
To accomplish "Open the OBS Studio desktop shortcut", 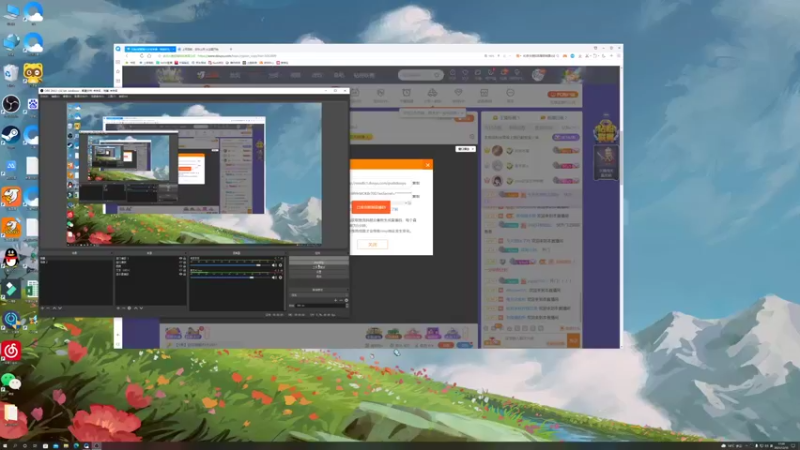I will click(11, 105).
